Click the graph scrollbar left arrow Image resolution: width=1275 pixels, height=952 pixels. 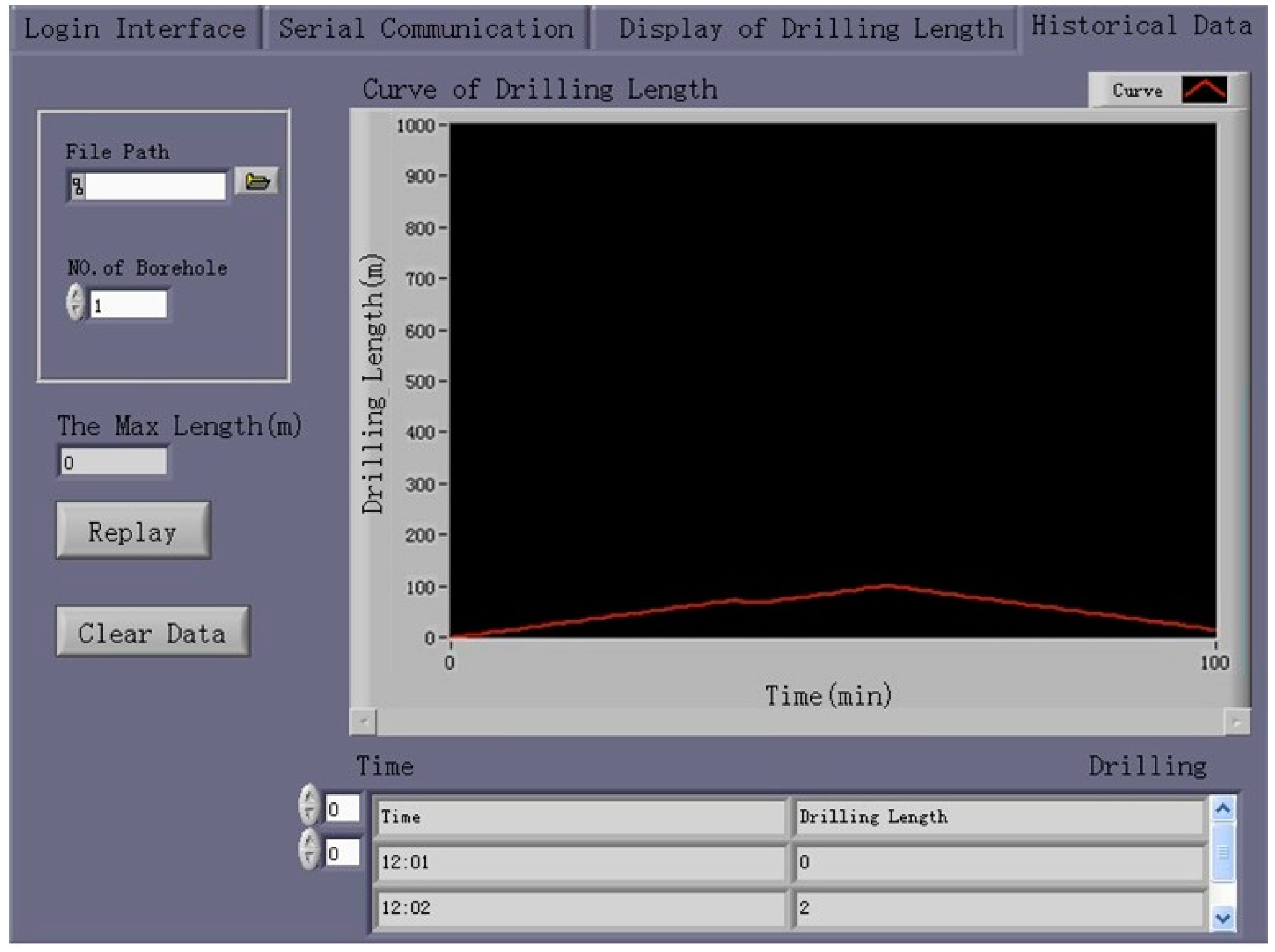(x=364, y=721)
